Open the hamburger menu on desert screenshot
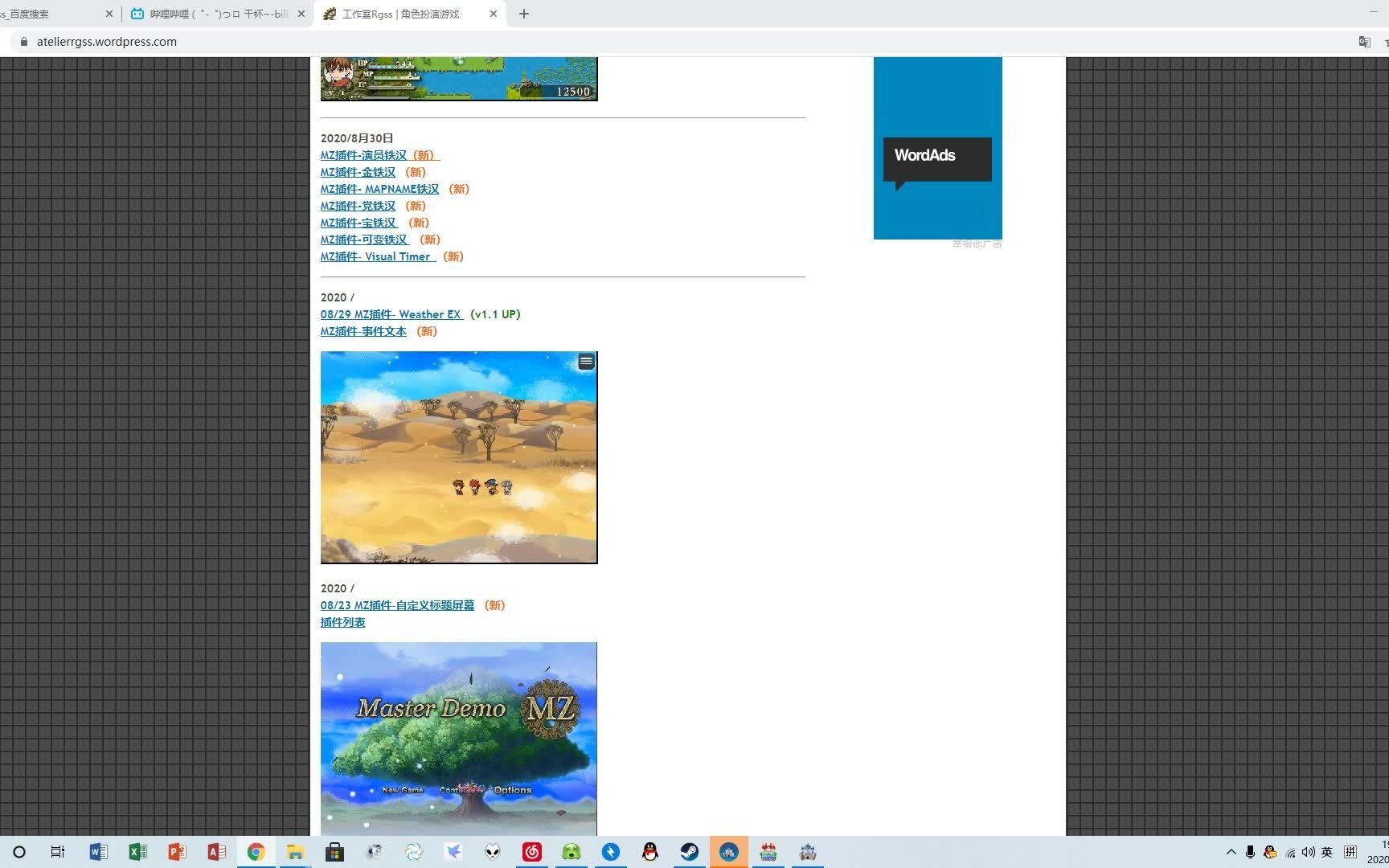 point(586,362)
